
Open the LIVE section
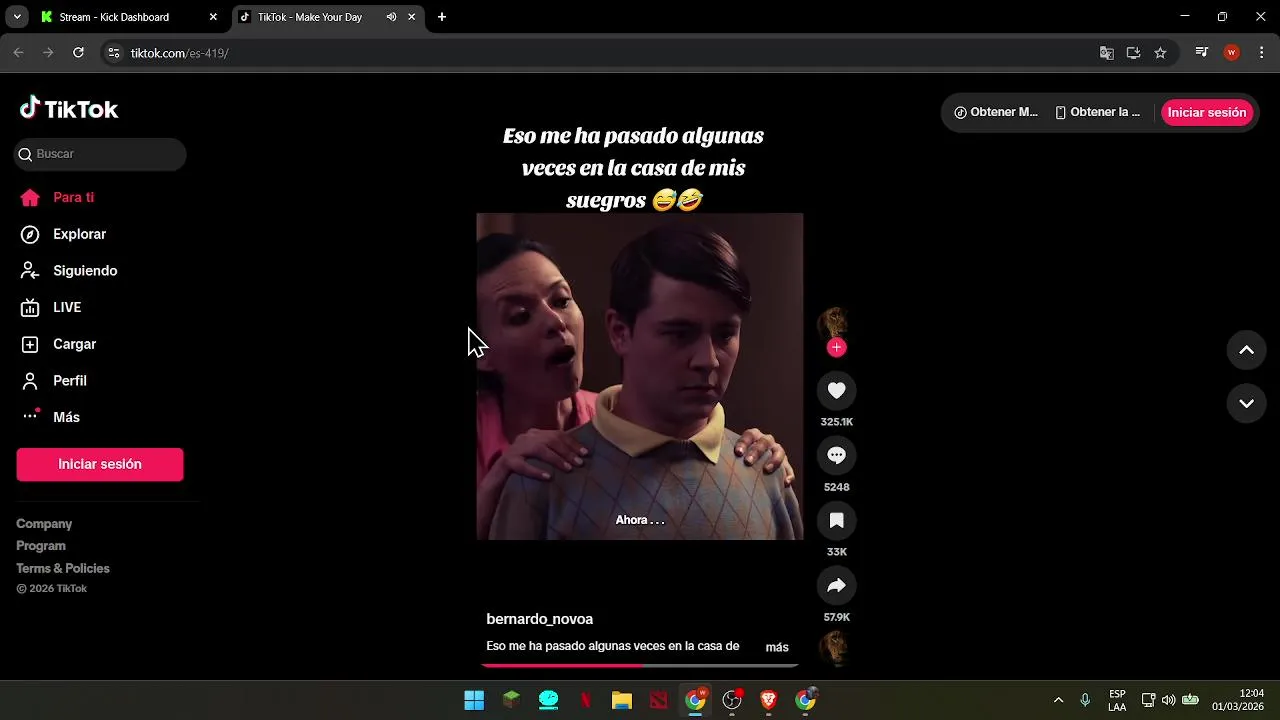(x=51, y=307)
